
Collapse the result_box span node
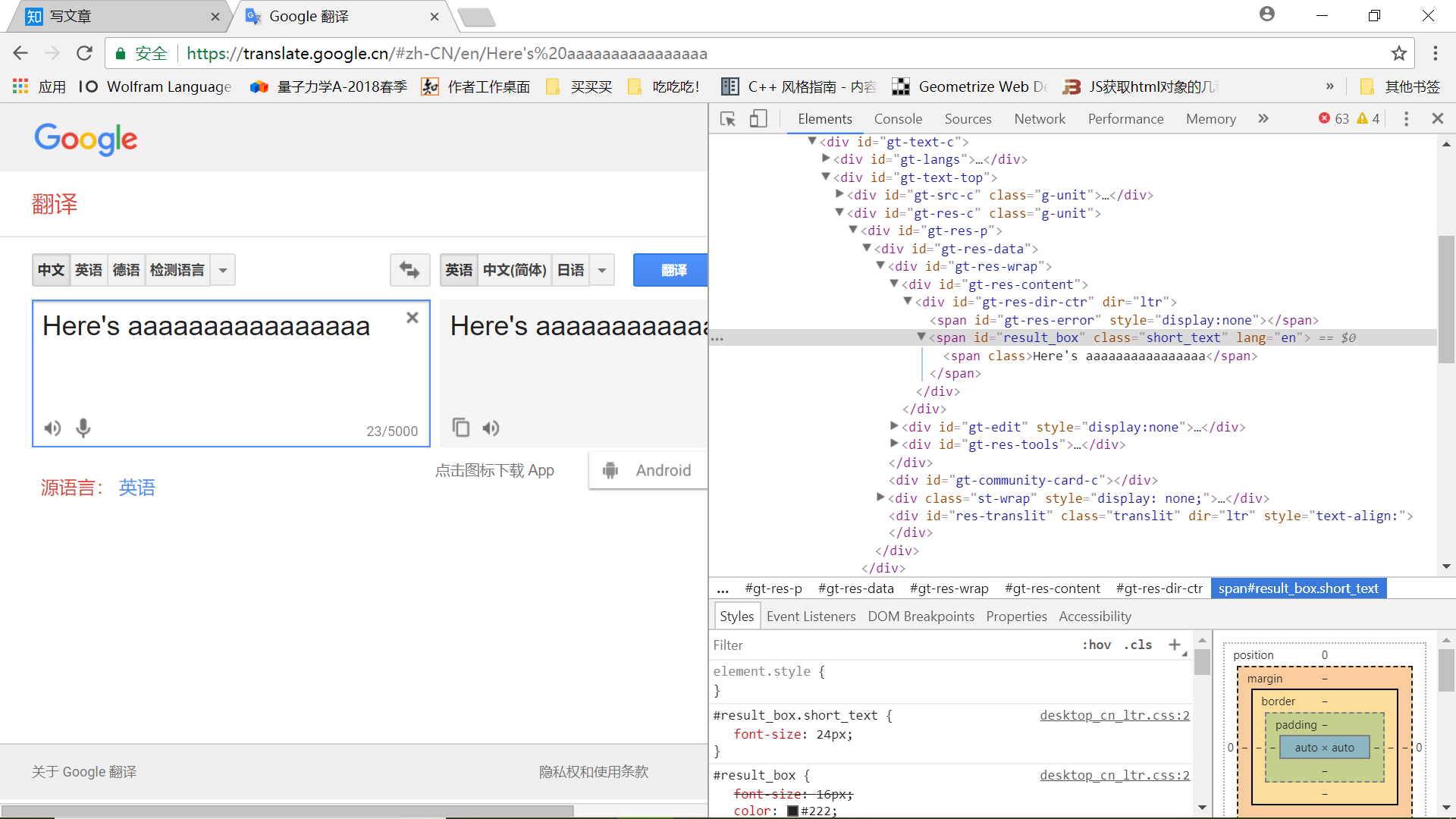tap(921, 337)
